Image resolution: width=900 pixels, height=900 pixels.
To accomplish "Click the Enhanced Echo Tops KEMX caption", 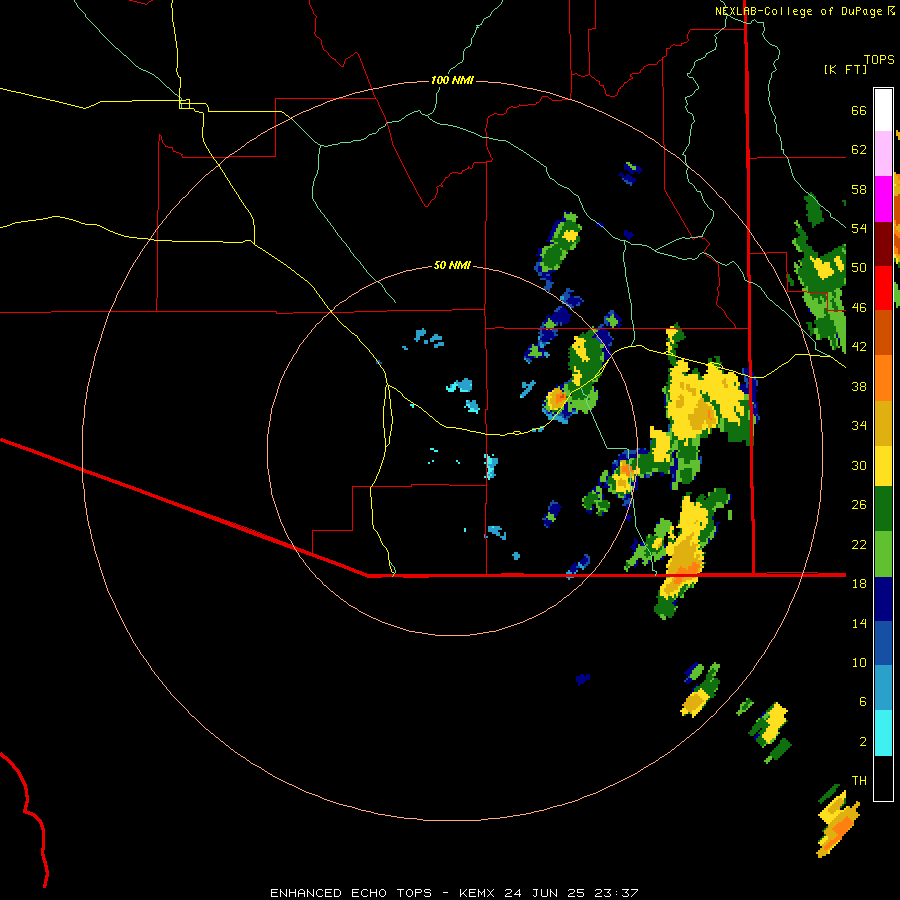I will pyautogui.click(x=454, y=893).
